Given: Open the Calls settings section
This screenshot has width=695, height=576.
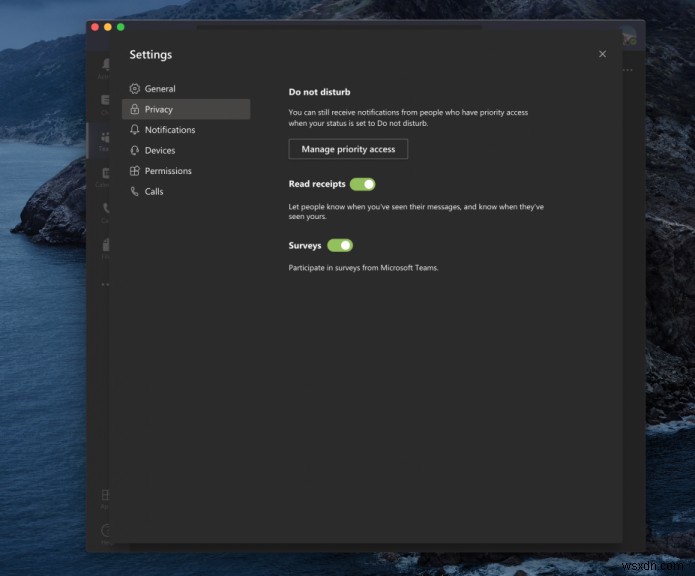Looking at the screenshot, I should coord(186,191).
